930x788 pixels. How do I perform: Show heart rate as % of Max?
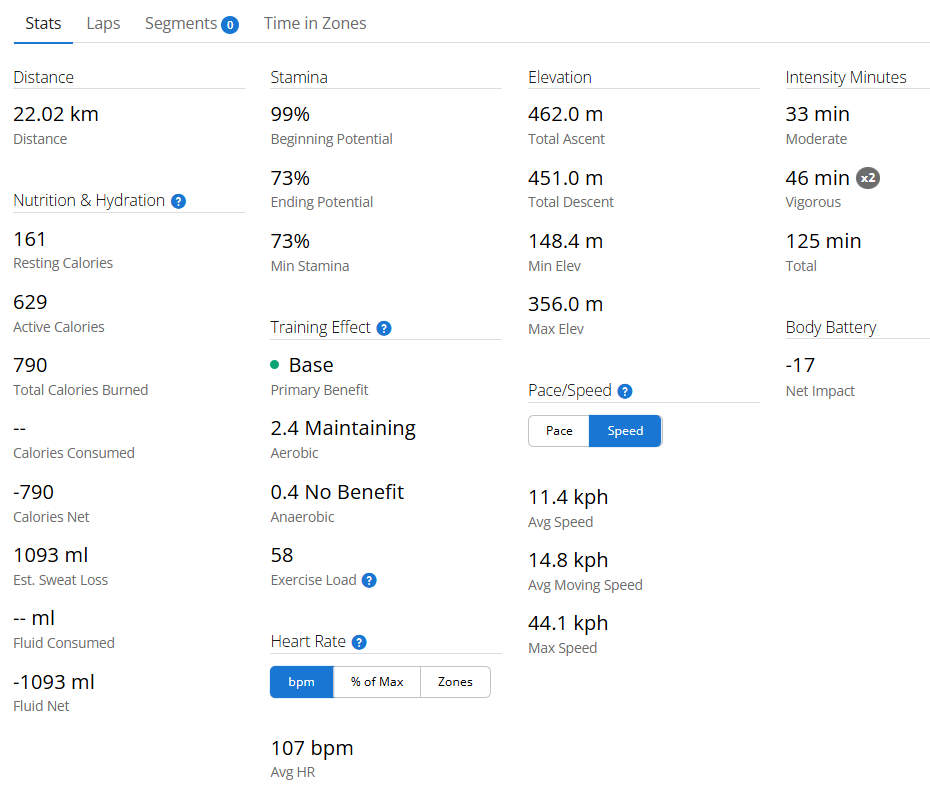[377, 682]
